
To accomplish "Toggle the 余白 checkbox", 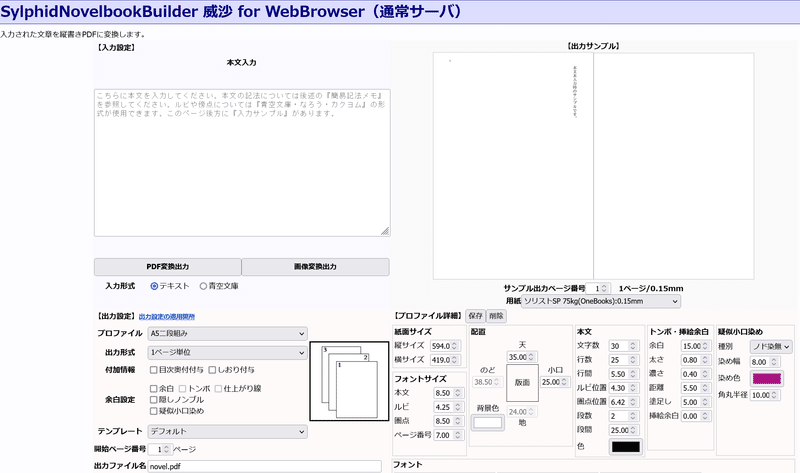I will click(154, 389).
